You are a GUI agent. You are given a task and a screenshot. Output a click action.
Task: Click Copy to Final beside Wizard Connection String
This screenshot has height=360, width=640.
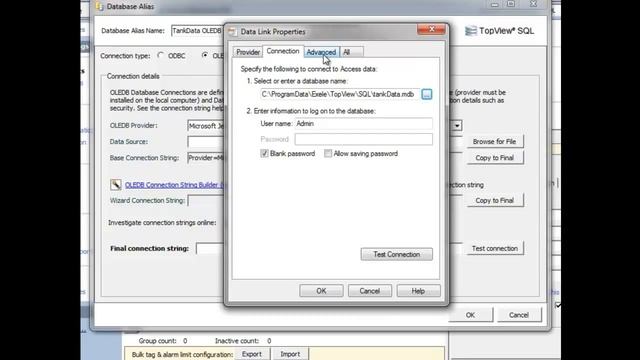click(495, 200)
